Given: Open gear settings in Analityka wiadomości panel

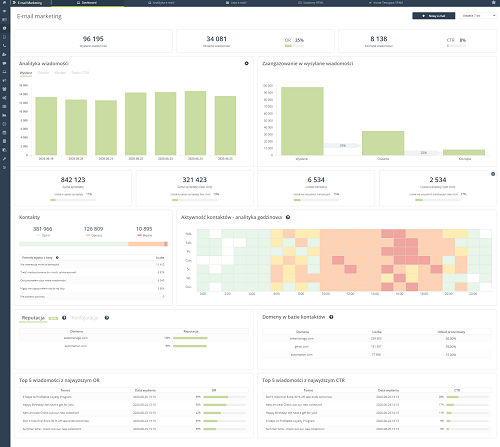Looking at the screenshot, I should point(247,63).
